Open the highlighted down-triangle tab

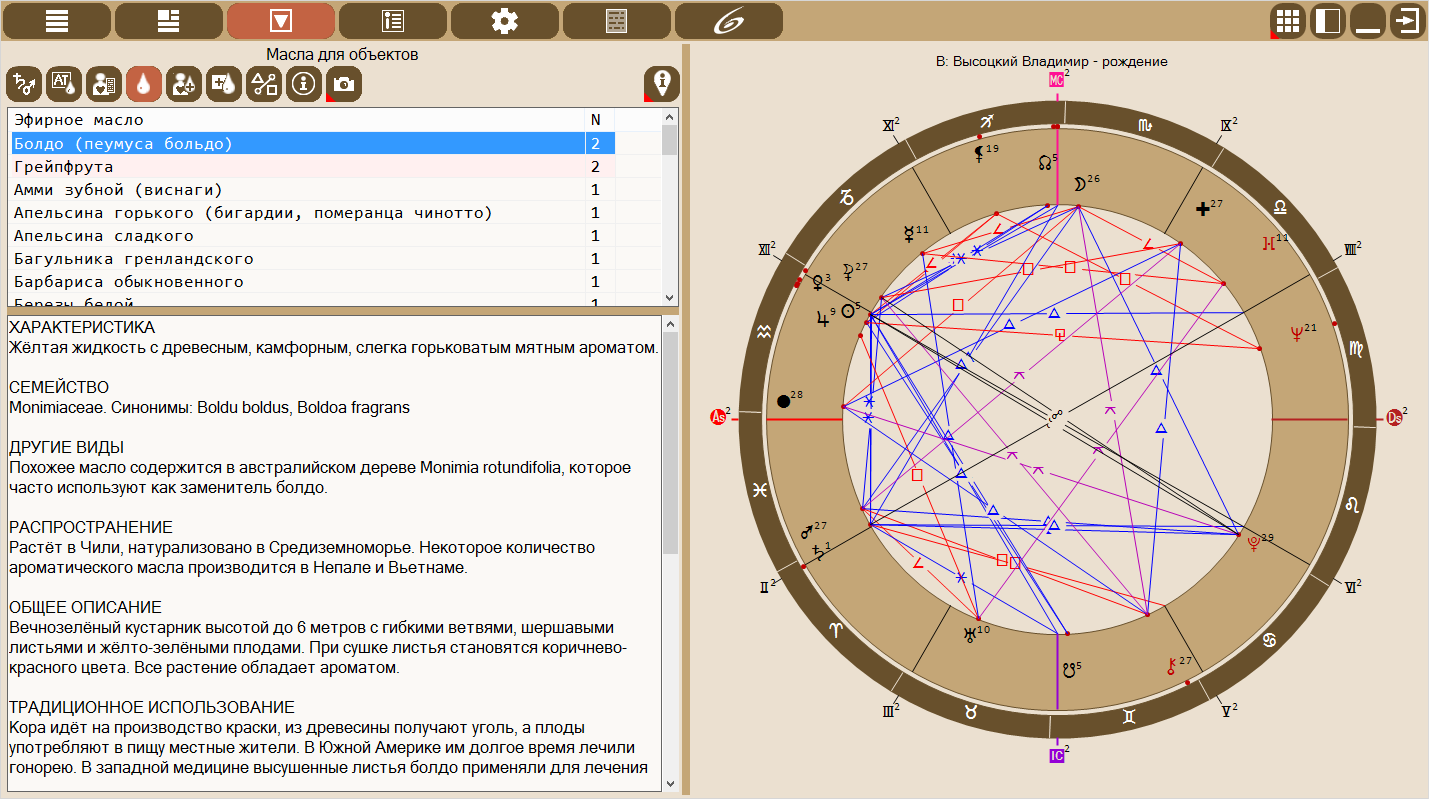(x=281, y=21)
